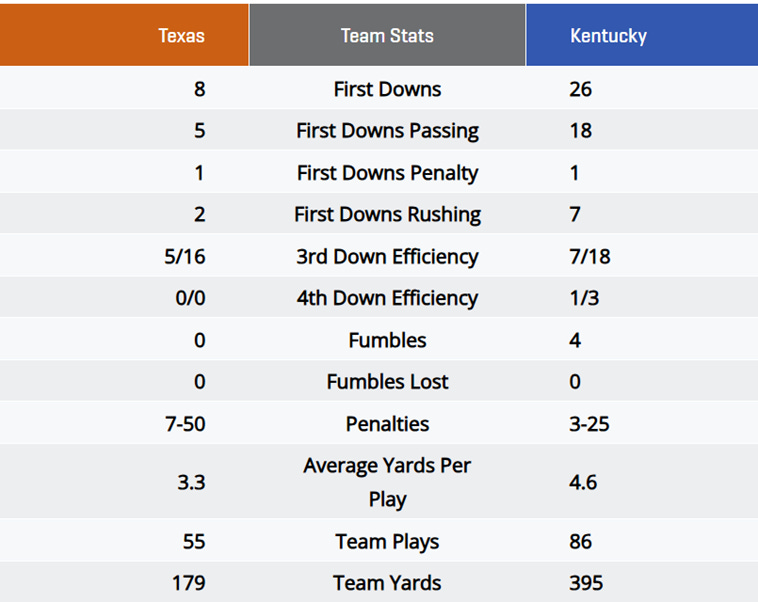Select Kentucky's 86 team plays value
This screenshot has width=758, height=602.
point(580,542)
